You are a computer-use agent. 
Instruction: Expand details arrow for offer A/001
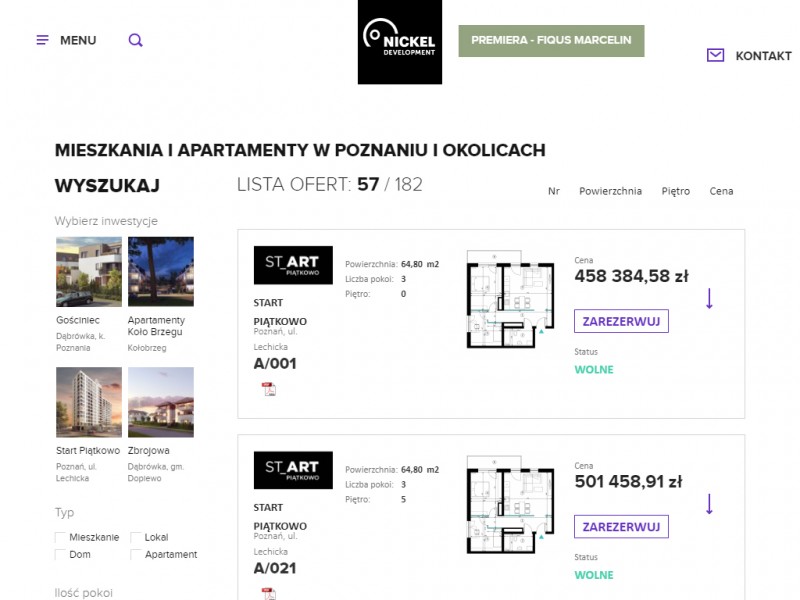point(709,298)
